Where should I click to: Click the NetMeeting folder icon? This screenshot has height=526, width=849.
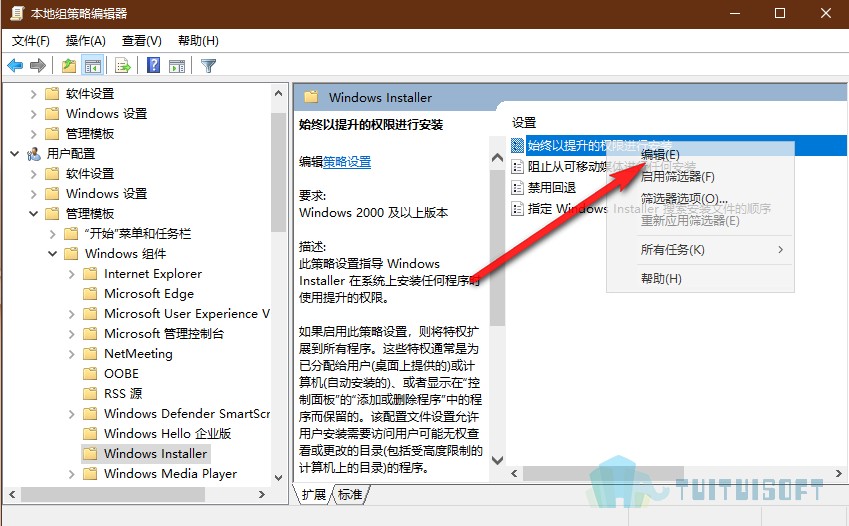(x=90, y=354)
